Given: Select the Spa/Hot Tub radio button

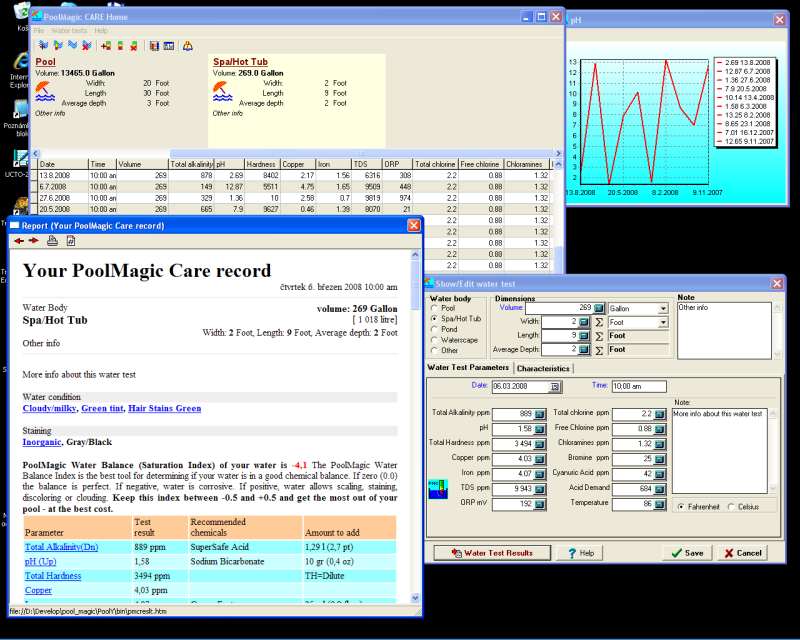Looking at the screenshot, I should coord(434,318).
